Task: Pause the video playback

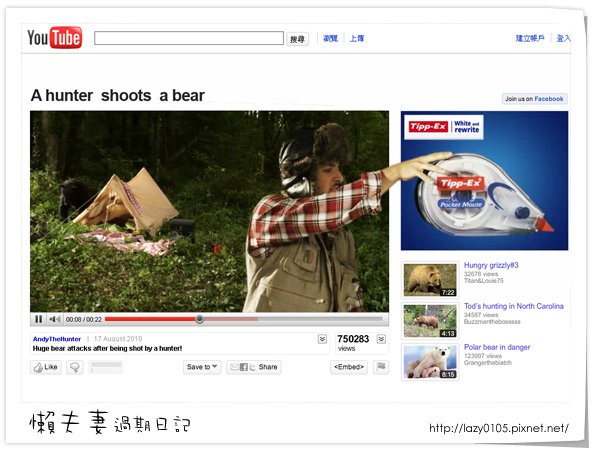Action: (x=39, y=319)
